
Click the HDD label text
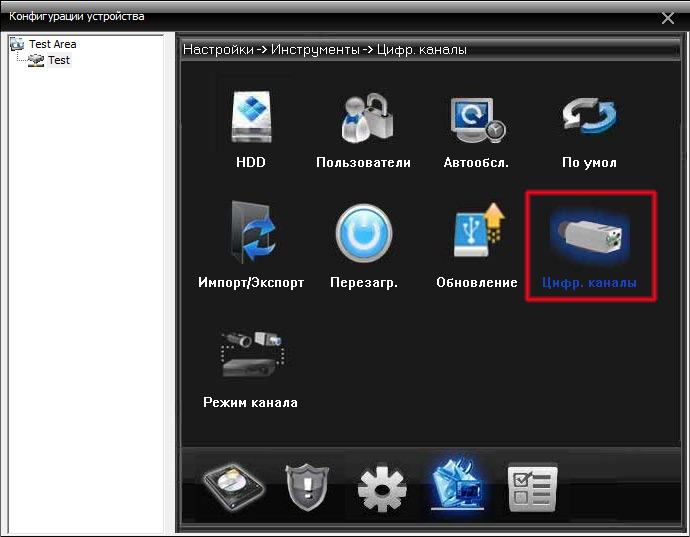pos(251,162)
